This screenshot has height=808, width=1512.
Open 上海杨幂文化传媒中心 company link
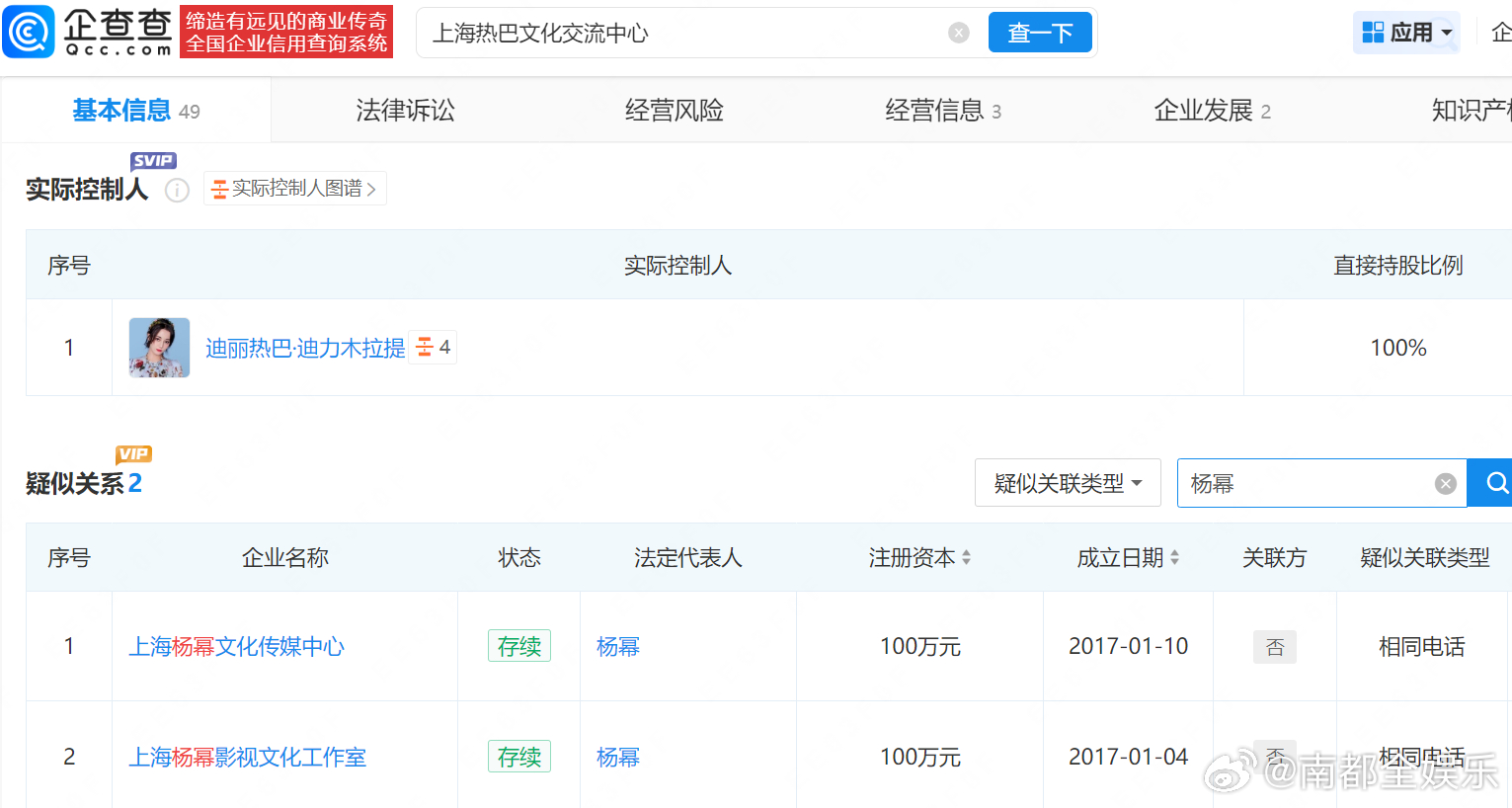click(x=237, y=647)
